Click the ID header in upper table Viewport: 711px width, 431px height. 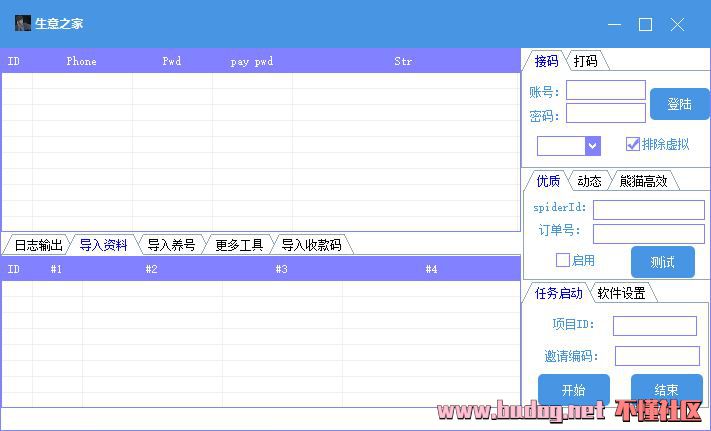(x=14, y=61)
